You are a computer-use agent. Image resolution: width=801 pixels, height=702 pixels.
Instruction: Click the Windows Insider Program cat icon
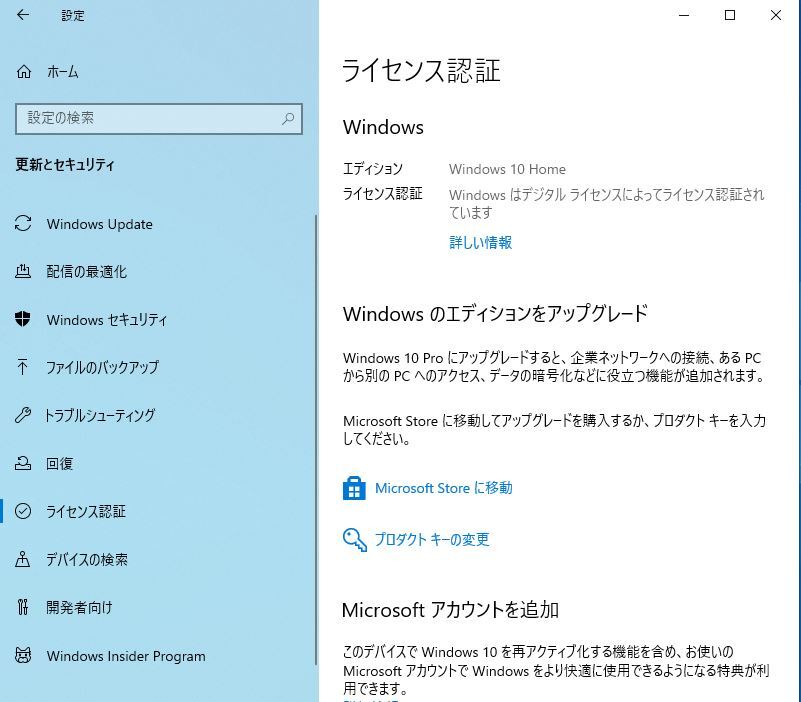tap(23, 655)
